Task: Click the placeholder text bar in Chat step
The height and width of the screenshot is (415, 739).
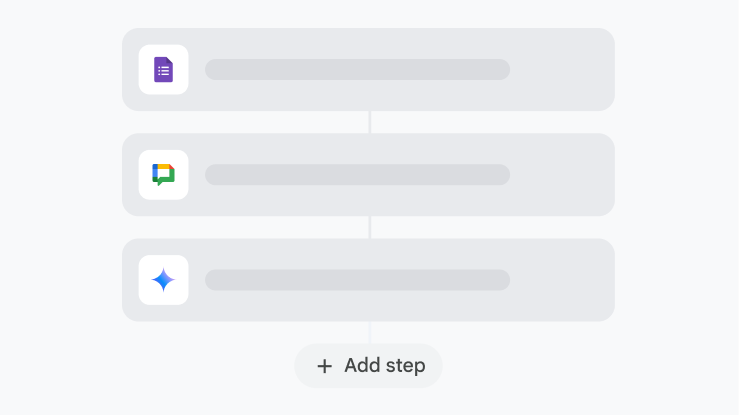Action: 357,175
